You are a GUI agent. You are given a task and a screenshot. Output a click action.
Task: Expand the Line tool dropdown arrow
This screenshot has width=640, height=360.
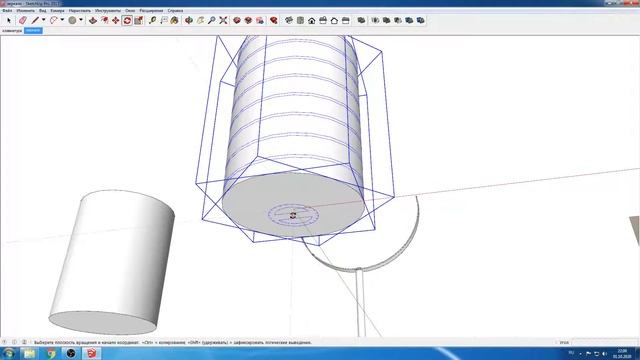click(x=43, y=20)
